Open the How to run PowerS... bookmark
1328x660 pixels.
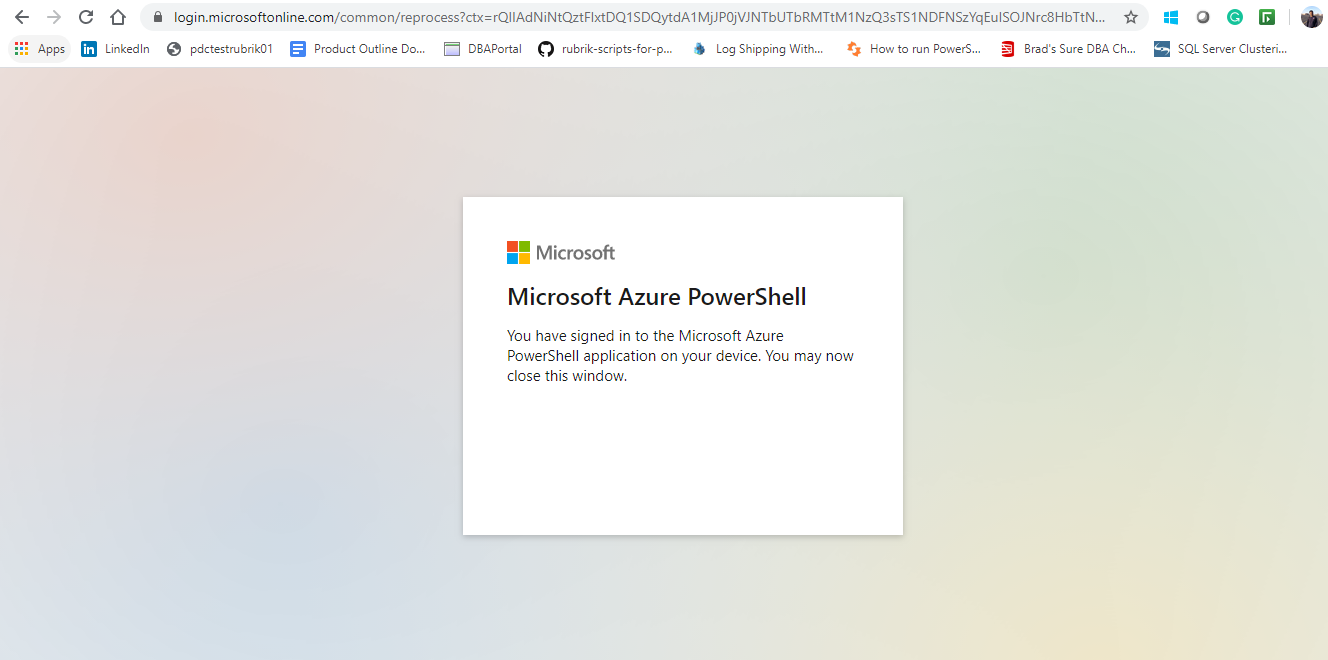coord(913,49)
